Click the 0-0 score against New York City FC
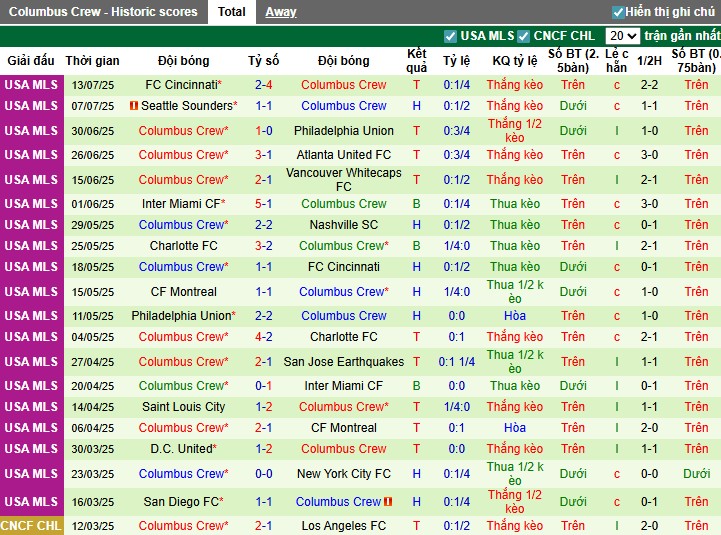Screen dimensions: 721x535 click(263, 473)
